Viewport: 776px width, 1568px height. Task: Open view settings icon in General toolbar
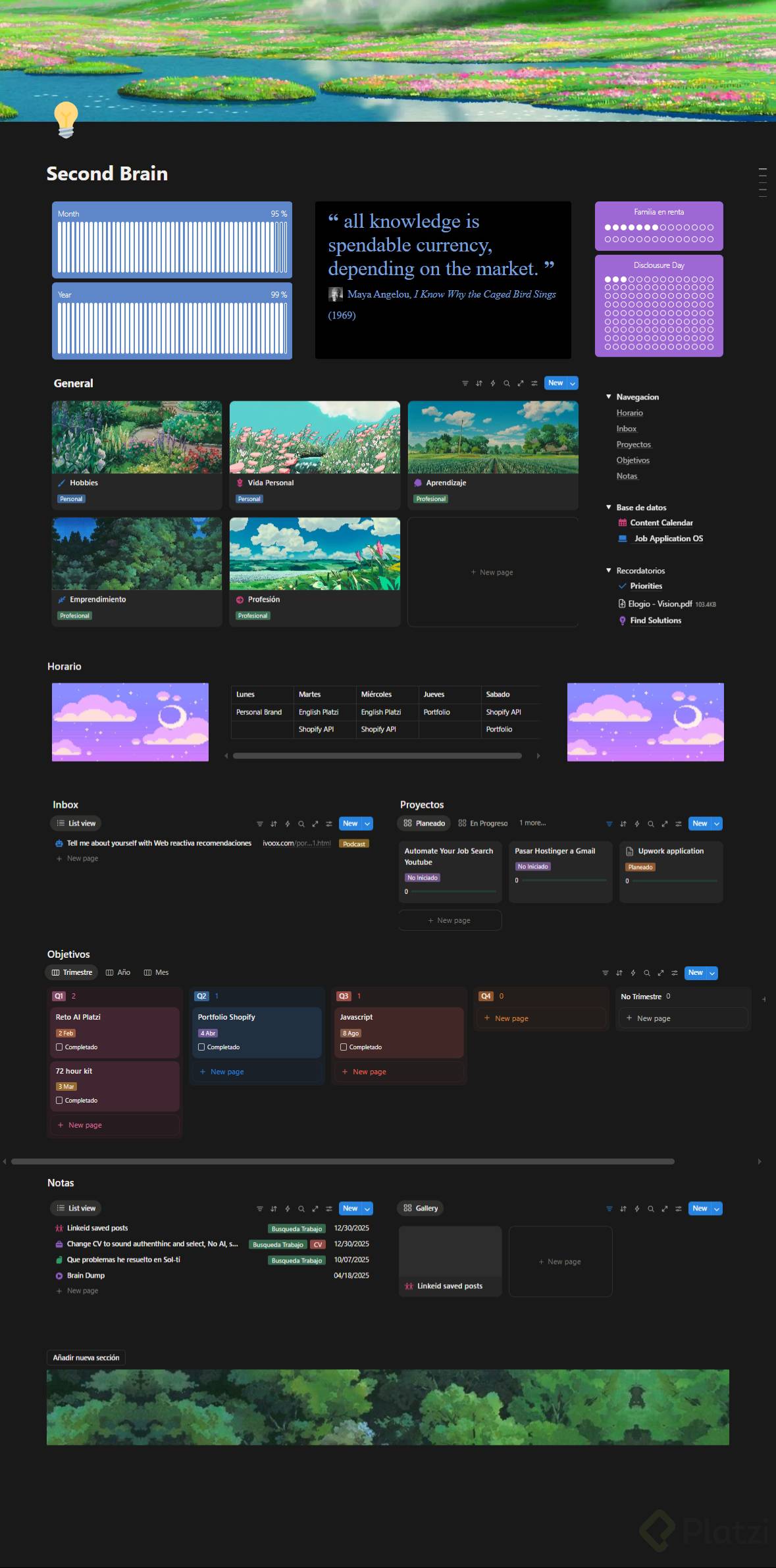pyautogui.click(x=534, y=383)
